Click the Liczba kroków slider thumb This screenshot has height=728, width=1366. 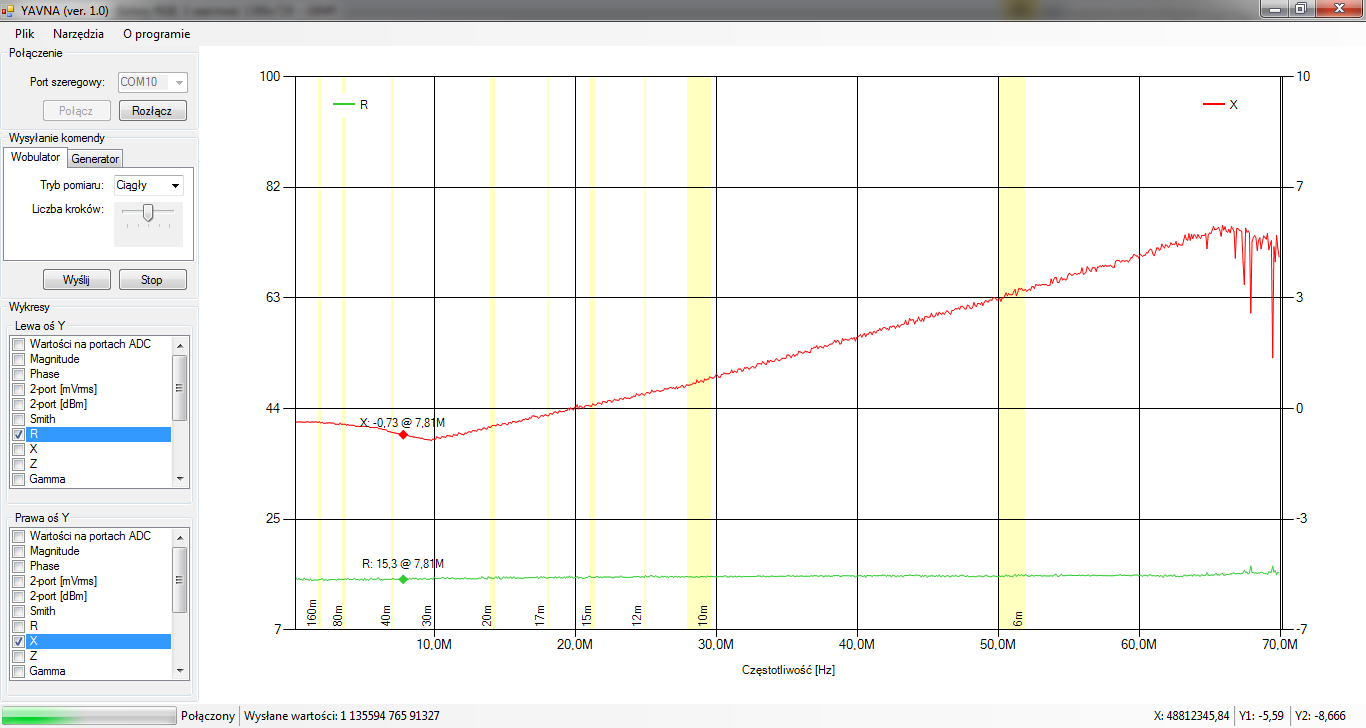148,212
